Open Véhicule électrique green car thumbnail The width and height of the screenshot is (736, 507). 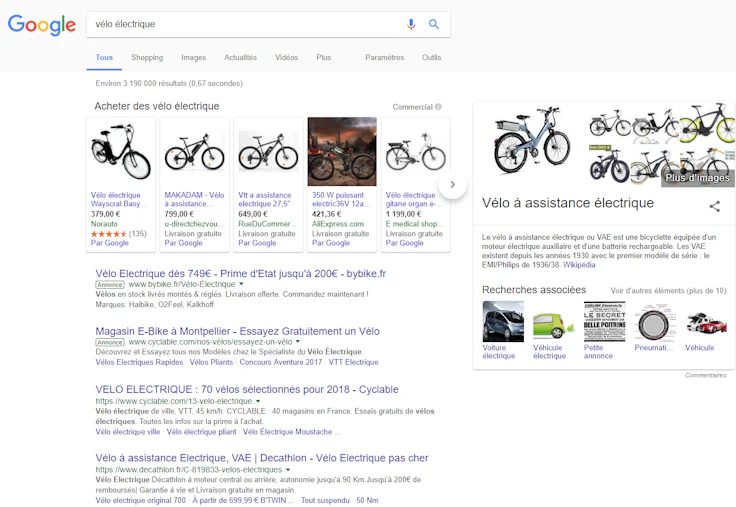click(x=553, y=322)
